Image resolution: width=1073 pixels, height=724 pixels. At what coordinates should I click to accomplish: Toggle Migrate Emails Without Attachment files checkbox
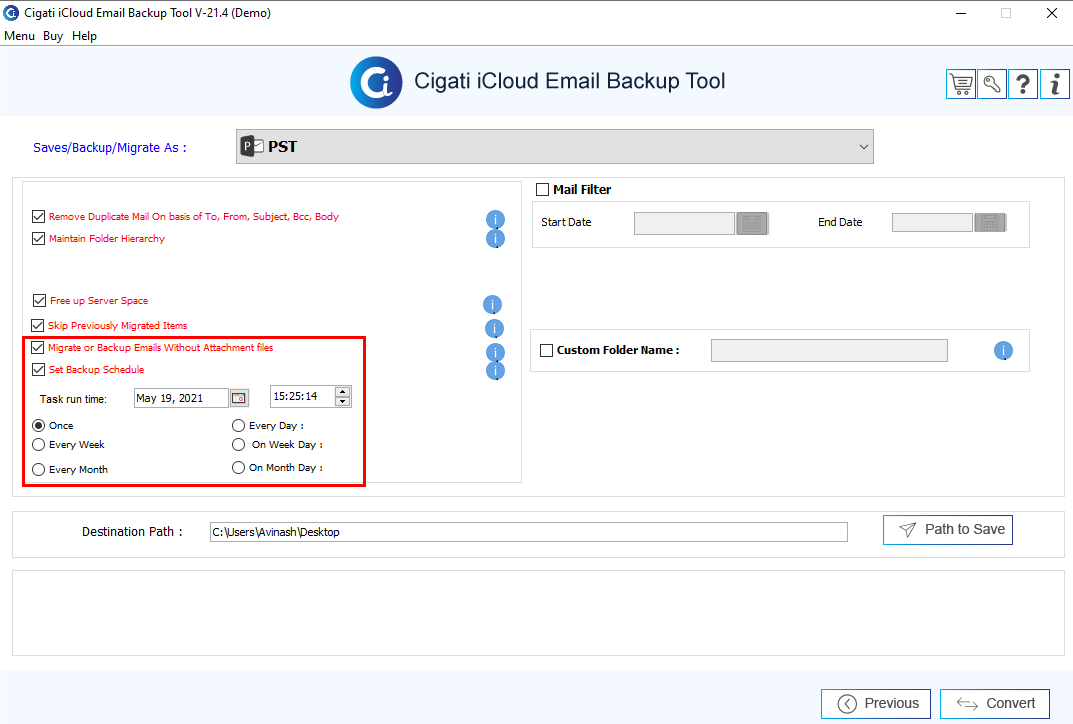38,348
